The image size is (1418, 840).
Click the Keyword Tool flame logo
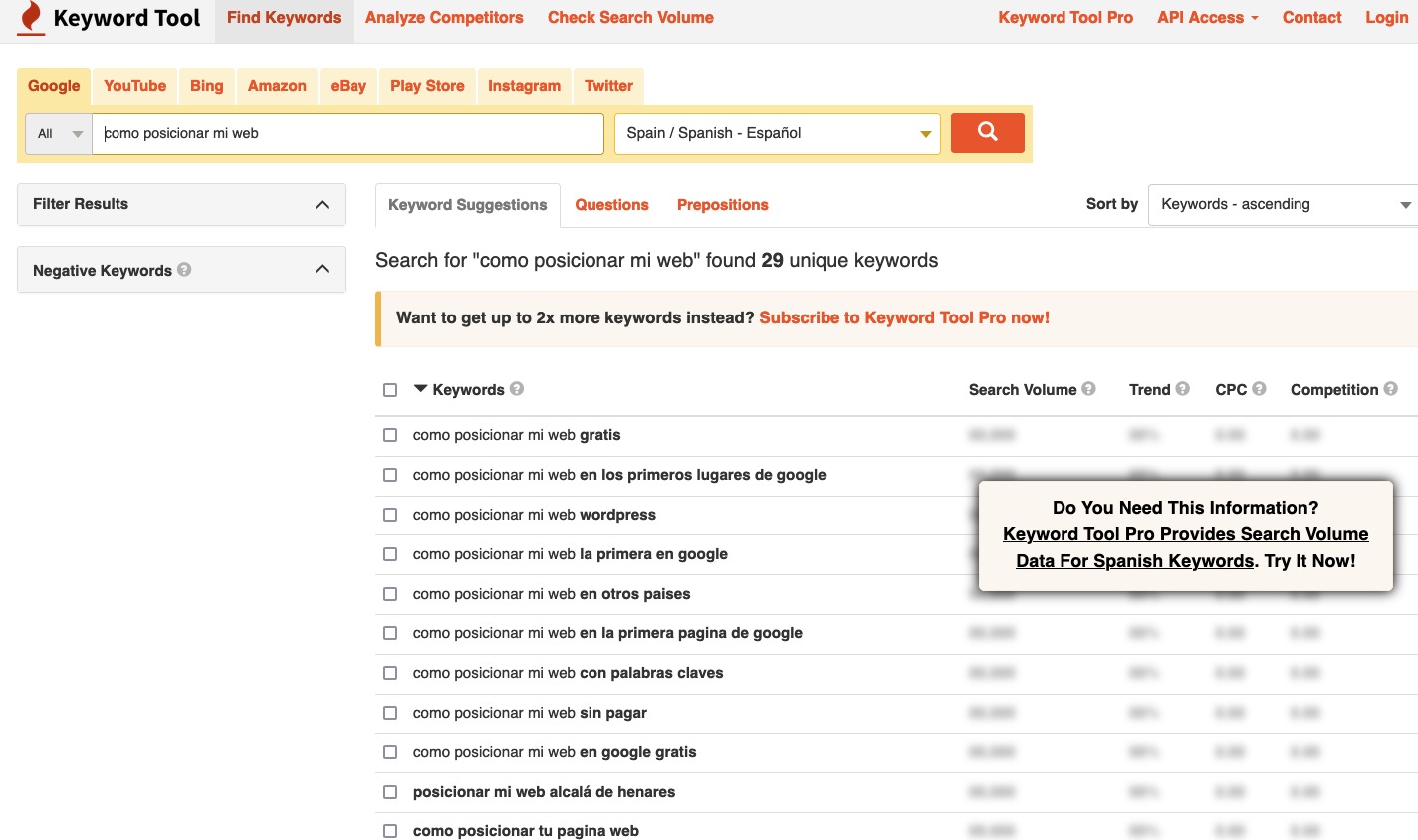[32, 18]
